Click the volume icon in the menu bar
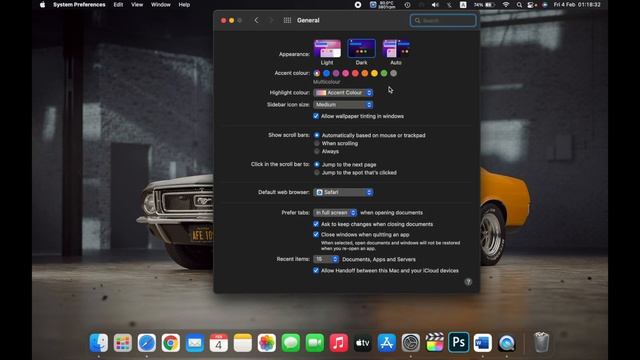Screen dimensions: 640x360 pyautogui.click(x=435, y=5)
